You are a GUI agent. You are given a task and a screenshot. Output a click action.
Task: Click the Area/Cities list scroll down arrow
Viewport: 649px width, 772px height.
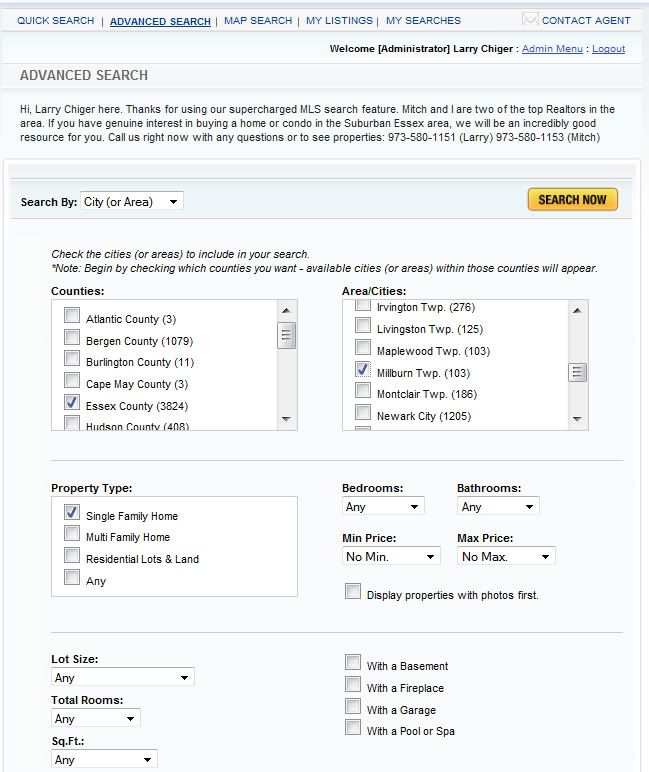(577, 419)
